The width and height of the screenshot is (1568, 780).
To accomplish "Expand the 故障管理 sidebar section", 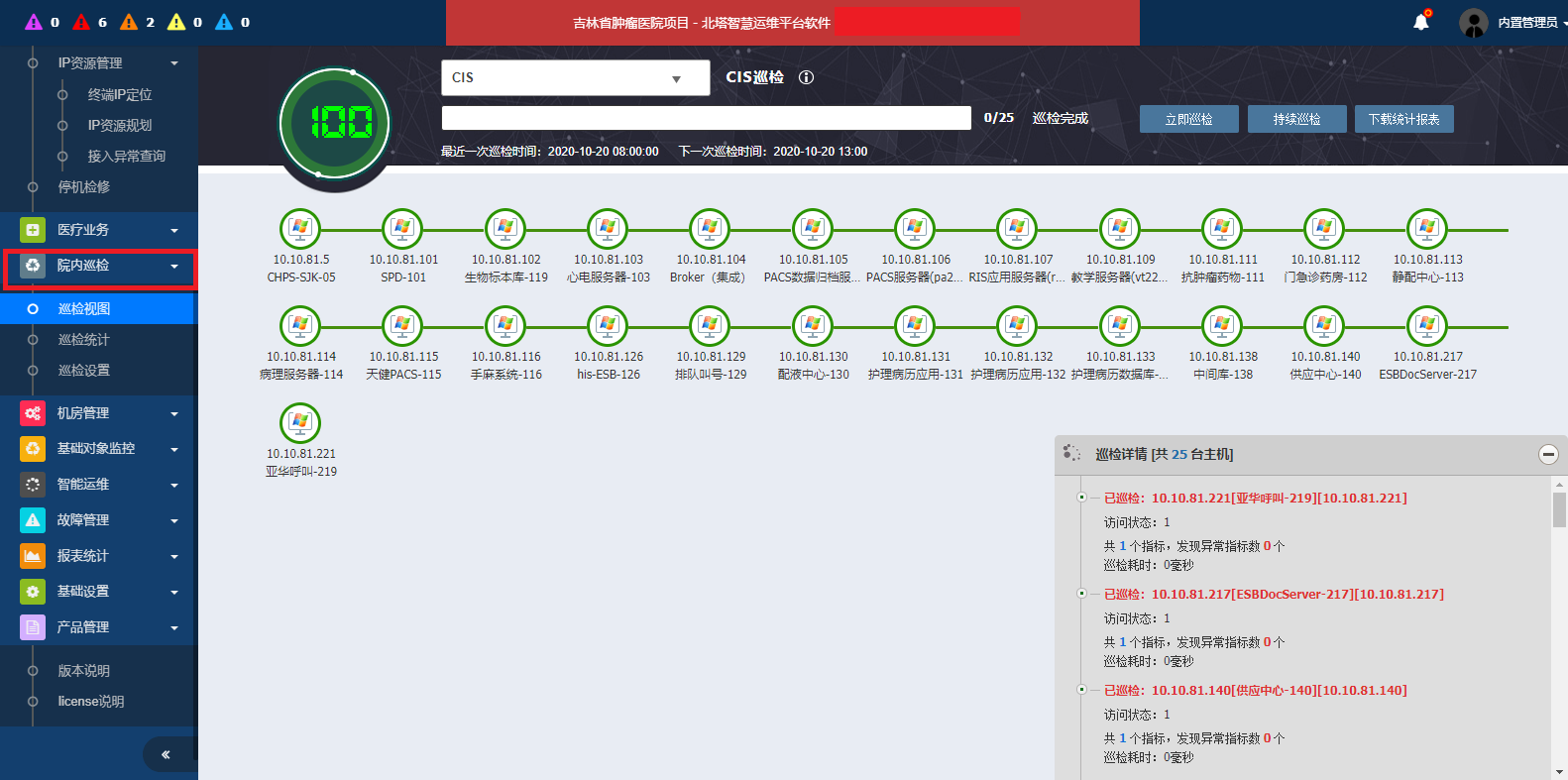I will click(x=99, y=520).
